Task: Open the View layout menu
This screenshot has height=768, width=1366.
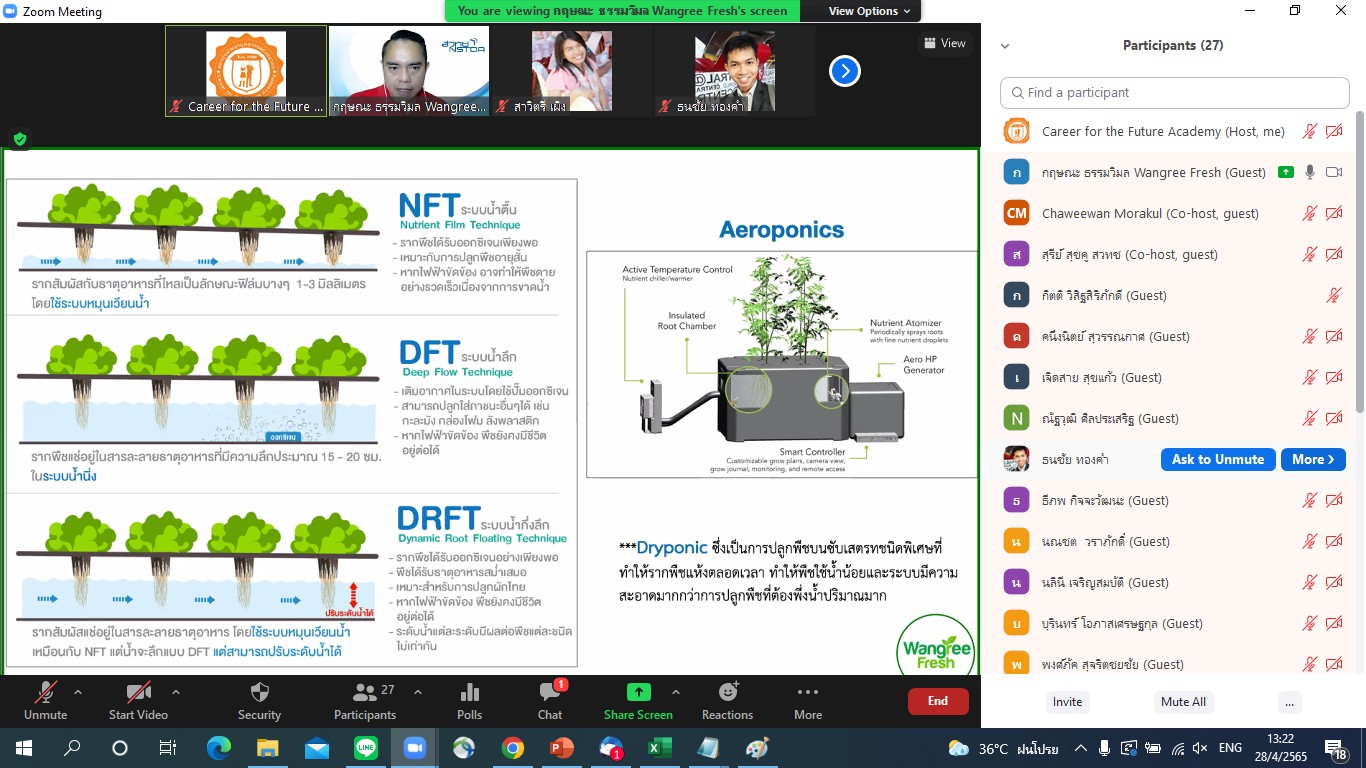Action: (945, 43)
